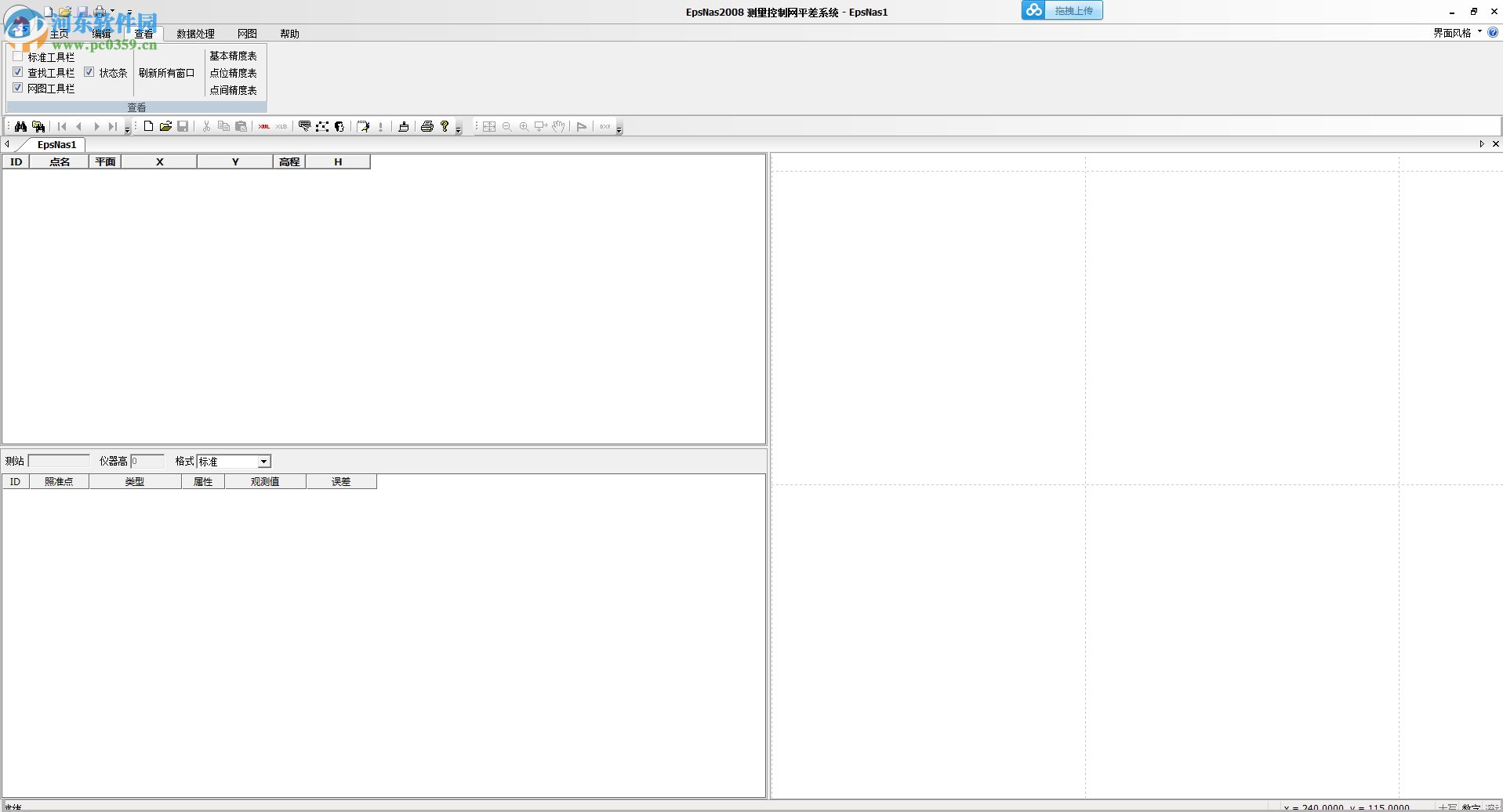Click the 照准点 column header
Viewport: 1503px width, 812px height.
(59, 481)
